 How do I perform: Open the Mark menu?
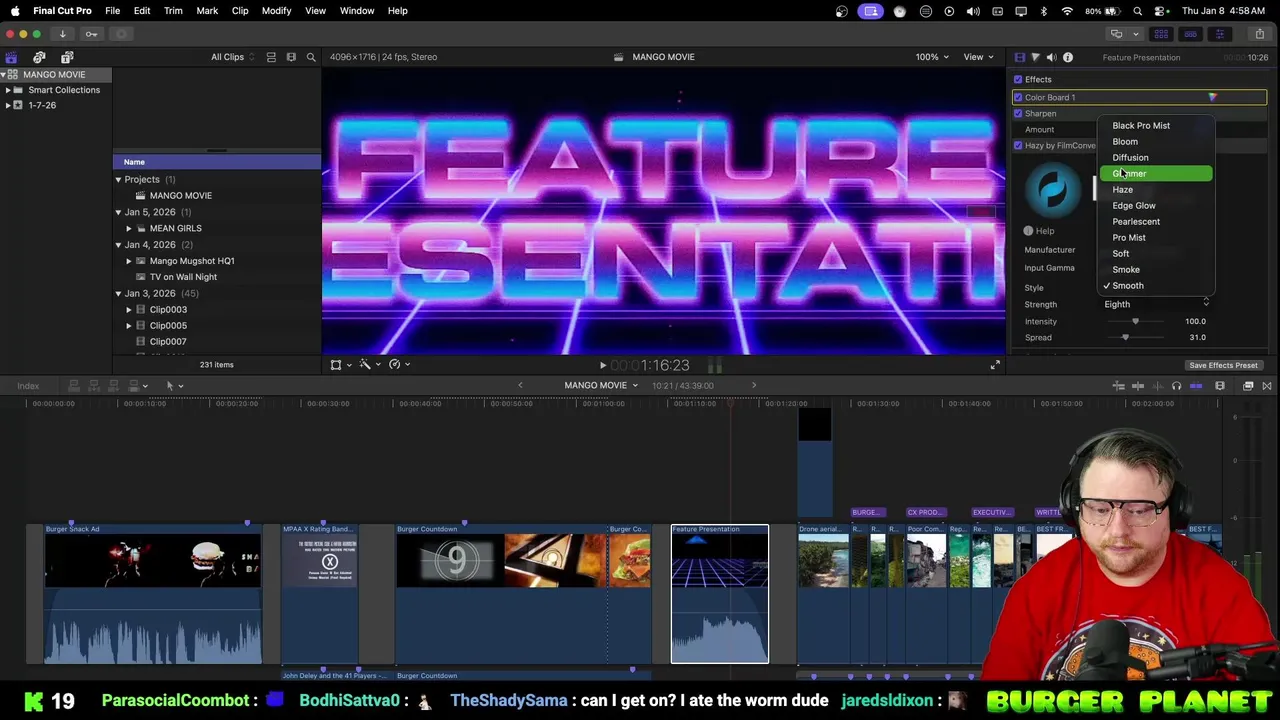coord(207,11)
